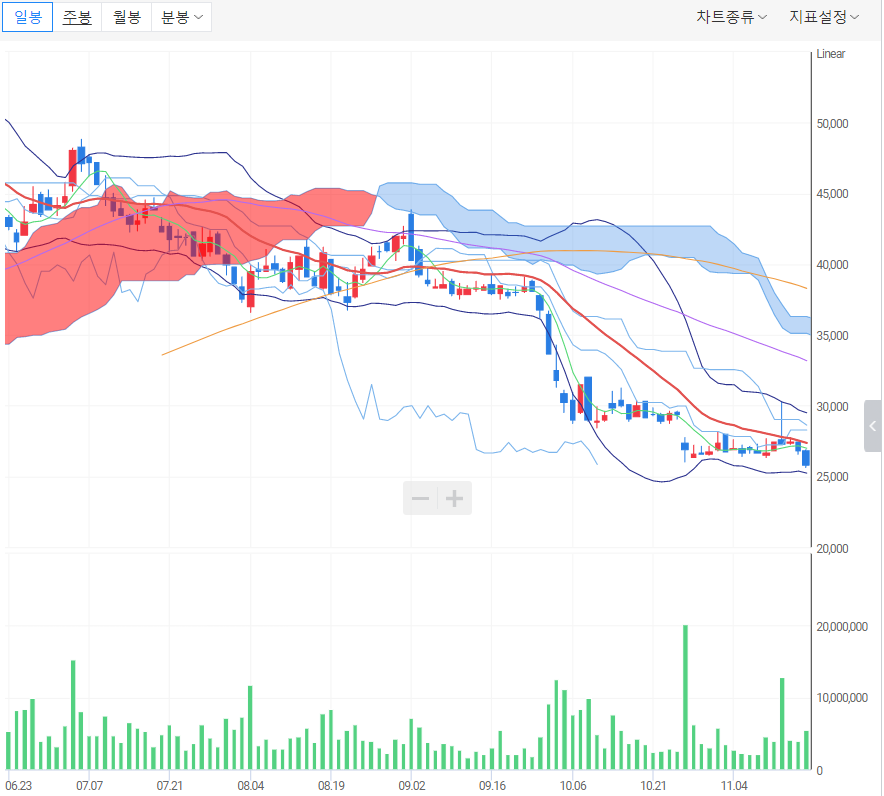Viewport: 884px width, 796px height.
Task: Click the 50,000 price axis label
Action: pos(832,124)
